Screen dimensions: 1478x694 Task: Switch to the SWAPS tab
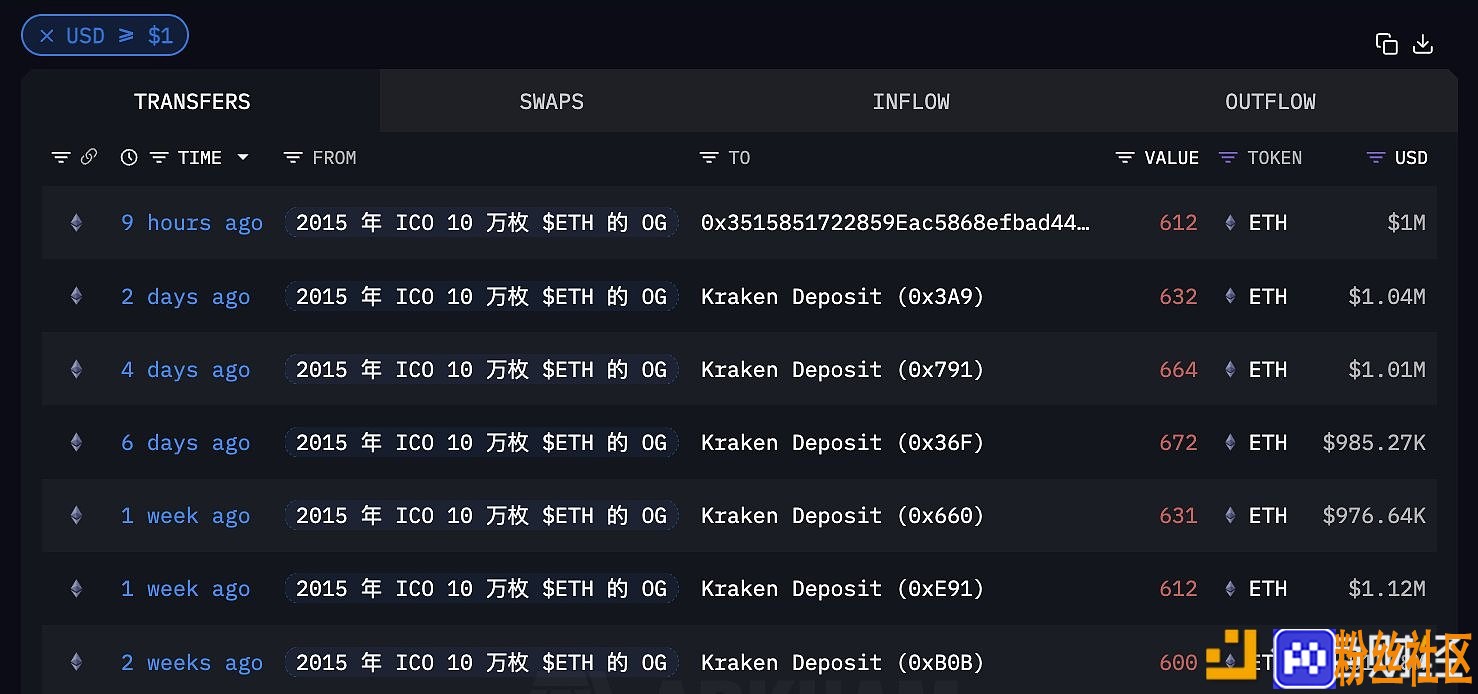point(551,102)
